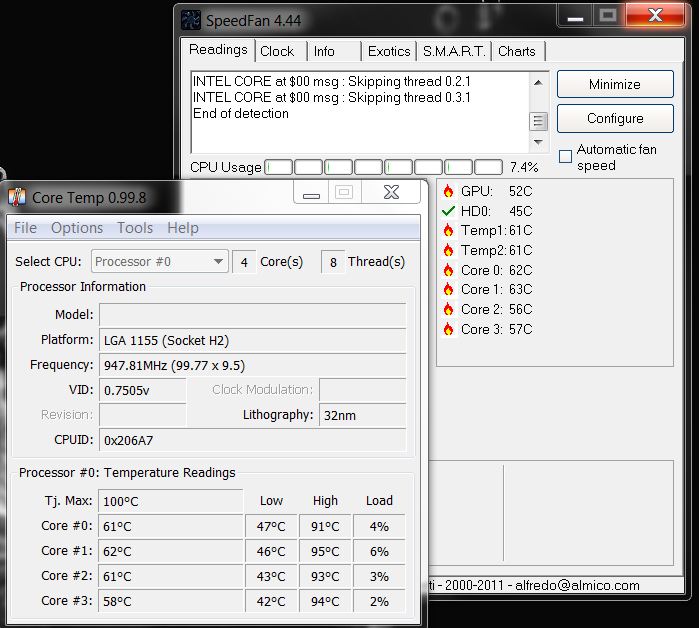Click the flame icon beside SpeedFan Core 3
Screen dimensions: 699x628
tap(448, 329)
